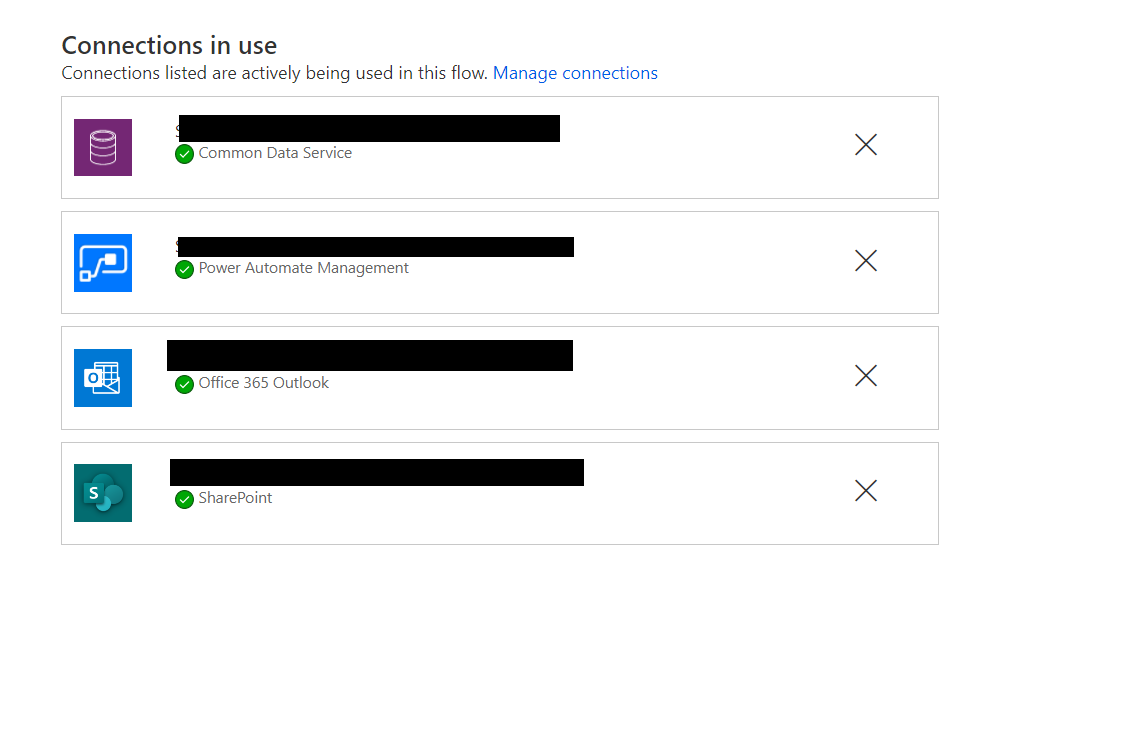Remove the SharePoint connection
The width and height of the screenshot is (1136, 738).
coord(865,491)
